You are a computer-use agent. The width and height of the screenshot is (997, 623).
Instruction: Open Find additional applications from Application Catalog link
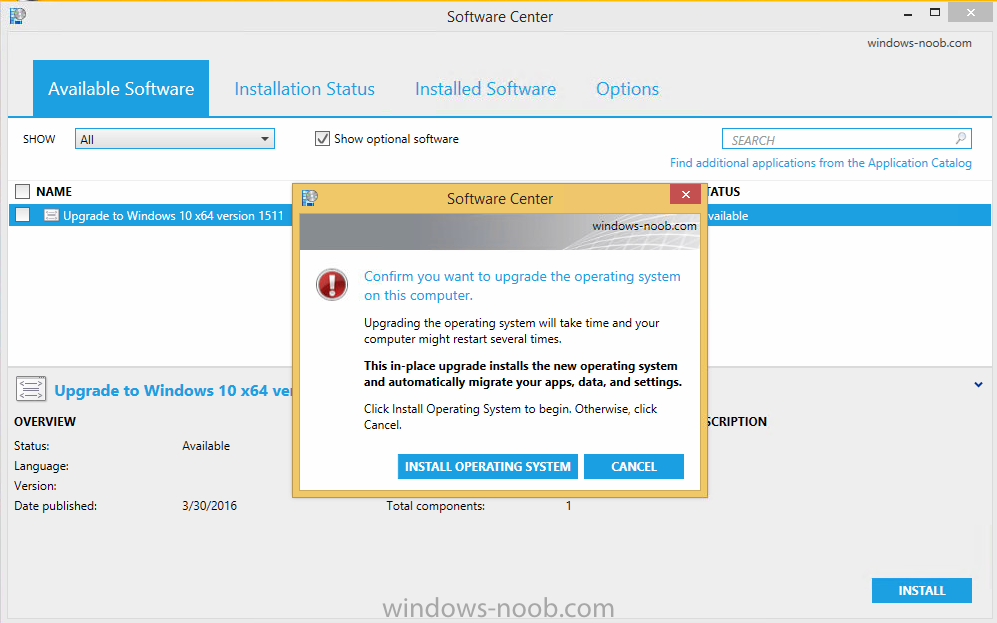(821, 163)
